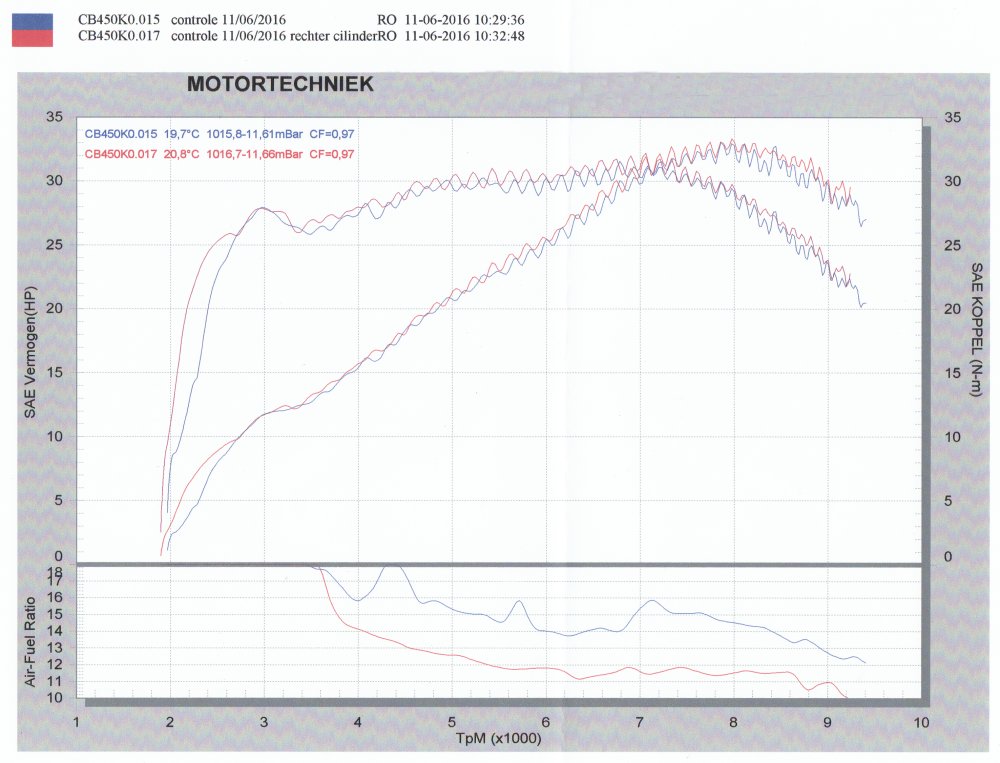Click the 20 mark on right torque axis
This screenshot has width=1000, height=763.
tap(952, 309)
